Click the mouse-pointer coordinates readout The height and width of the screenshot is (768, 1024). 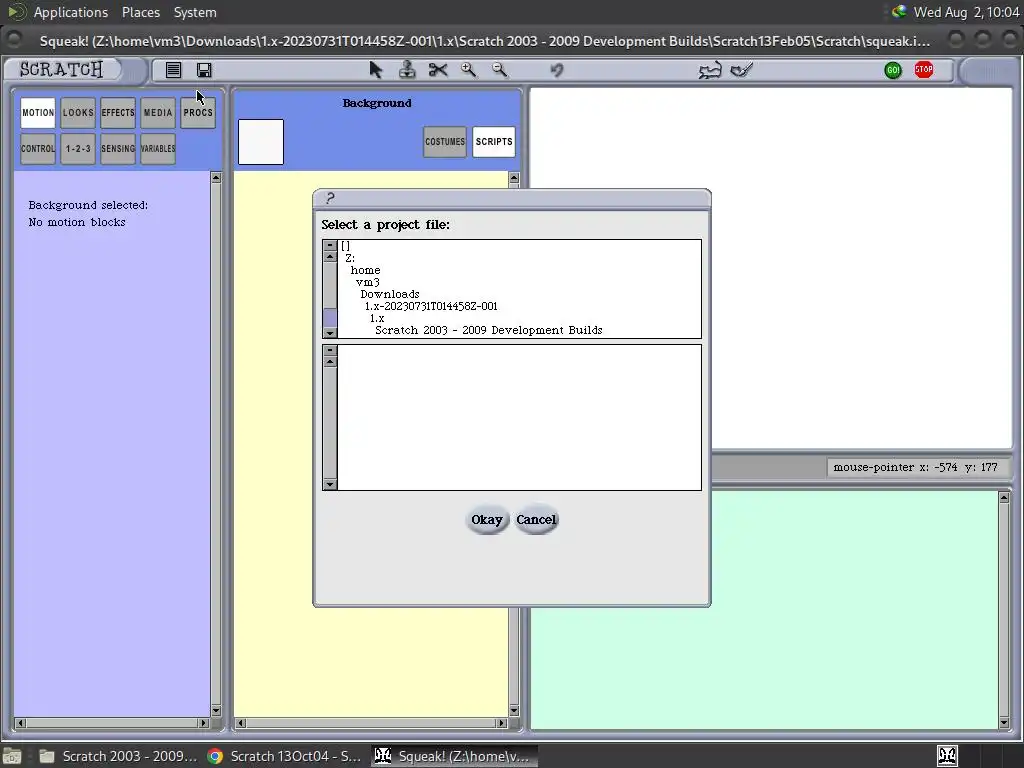click(916, 467)
